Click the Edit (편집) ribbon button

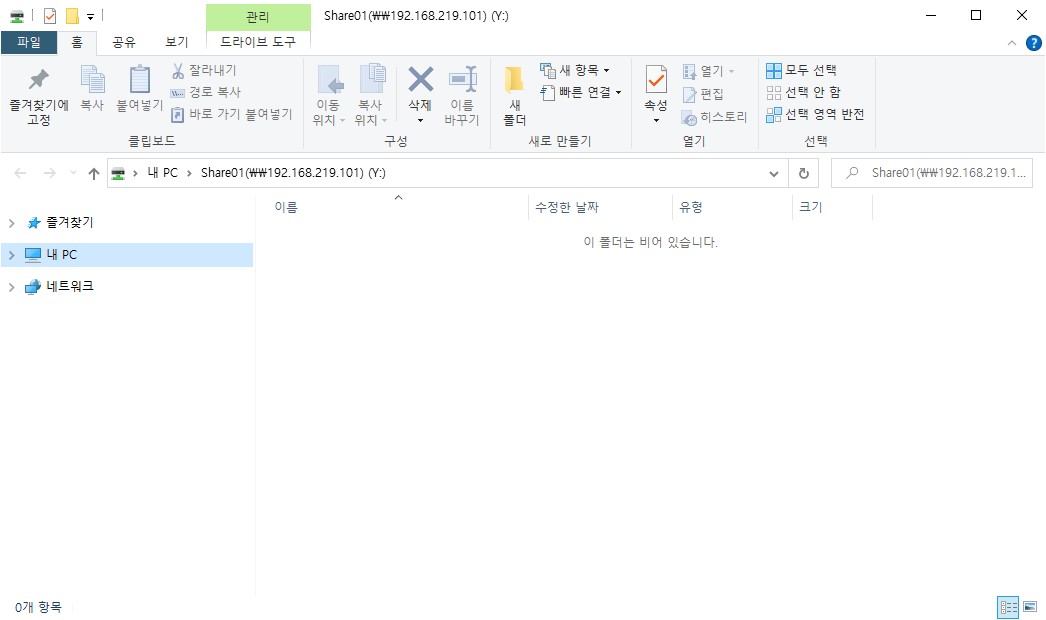[x=703, y=95]
